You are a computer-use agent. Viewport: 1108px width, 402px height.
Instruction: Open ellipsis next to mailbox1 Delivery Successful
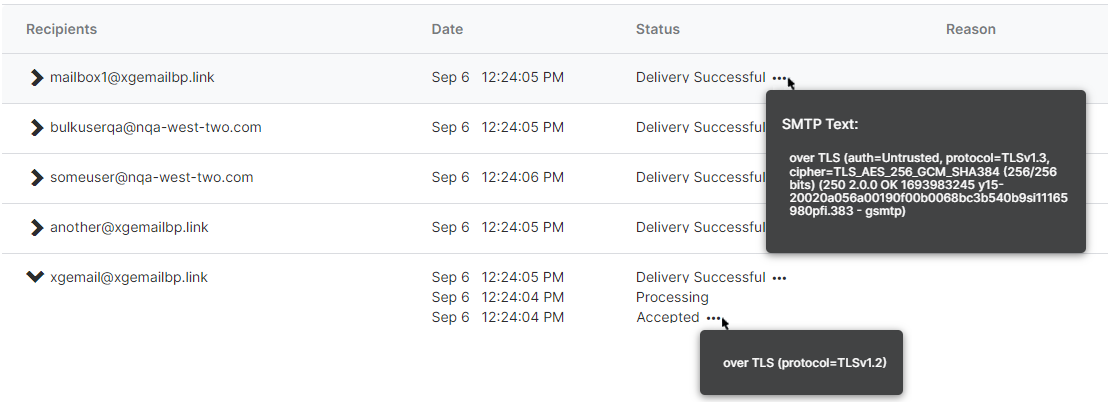click(x=779, y=78)
